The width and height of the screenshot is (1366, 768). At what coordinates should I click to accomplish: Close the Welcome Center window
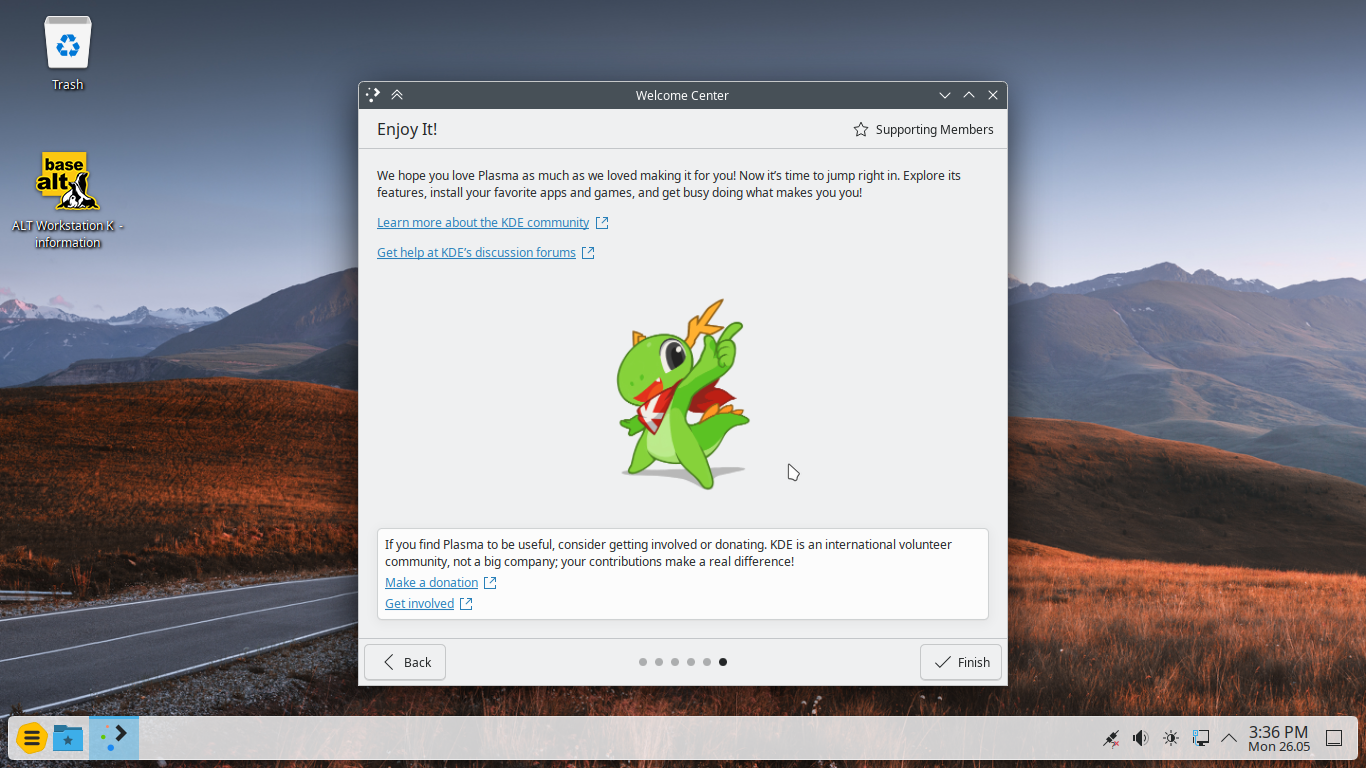(x=993, y=95)
